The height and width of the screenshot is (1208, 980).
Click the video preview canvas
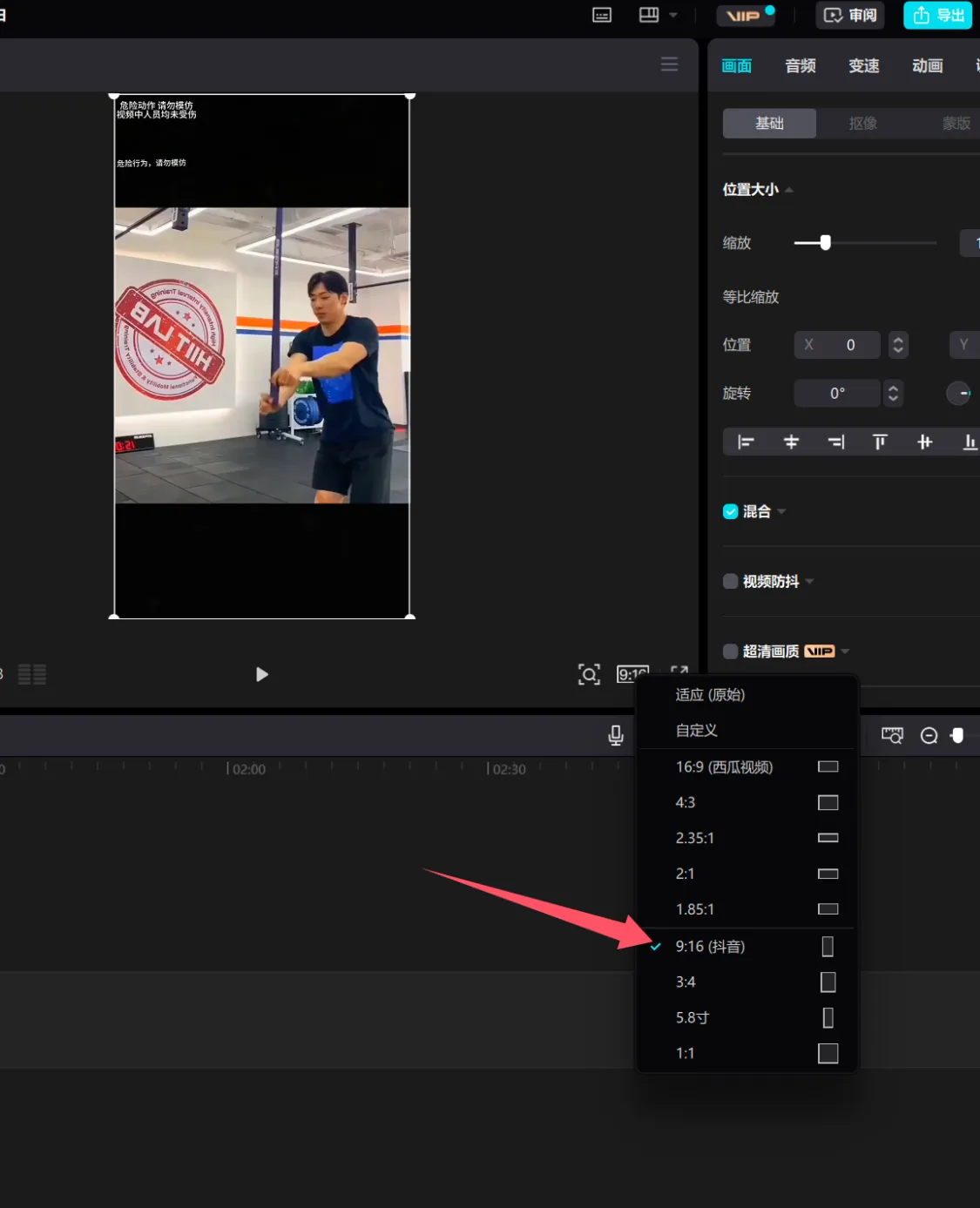[261, 356]
